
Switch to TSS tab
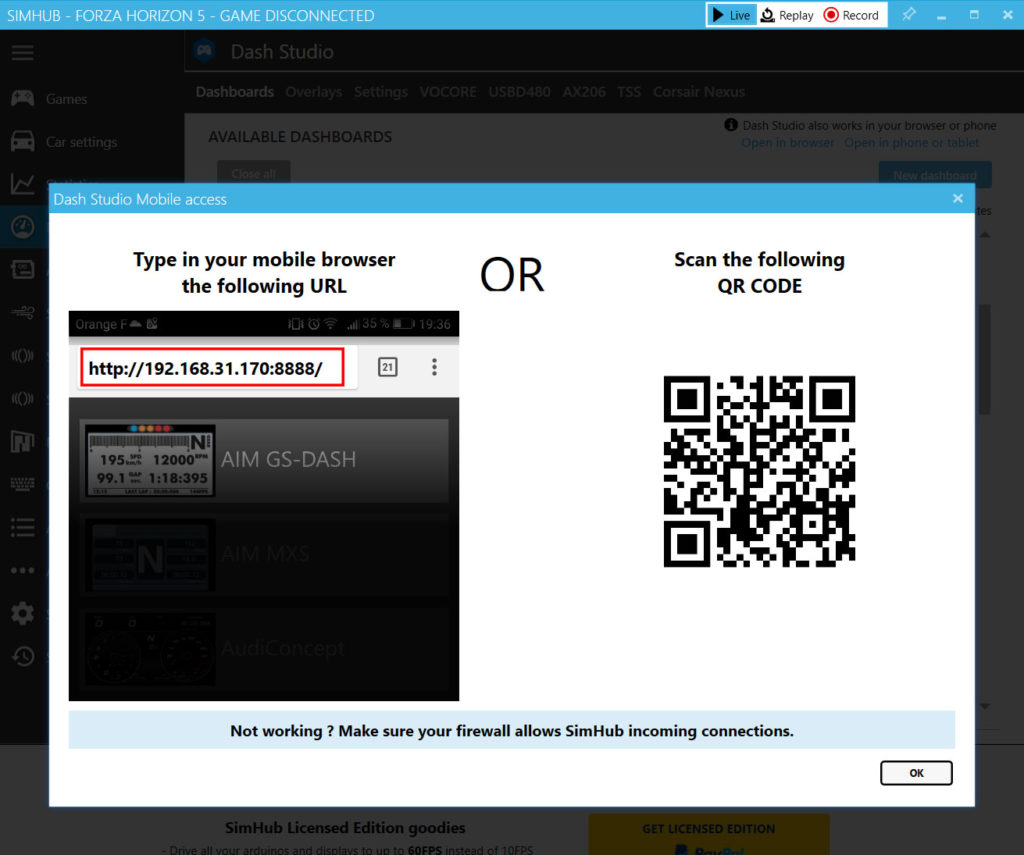coord(629,91)
